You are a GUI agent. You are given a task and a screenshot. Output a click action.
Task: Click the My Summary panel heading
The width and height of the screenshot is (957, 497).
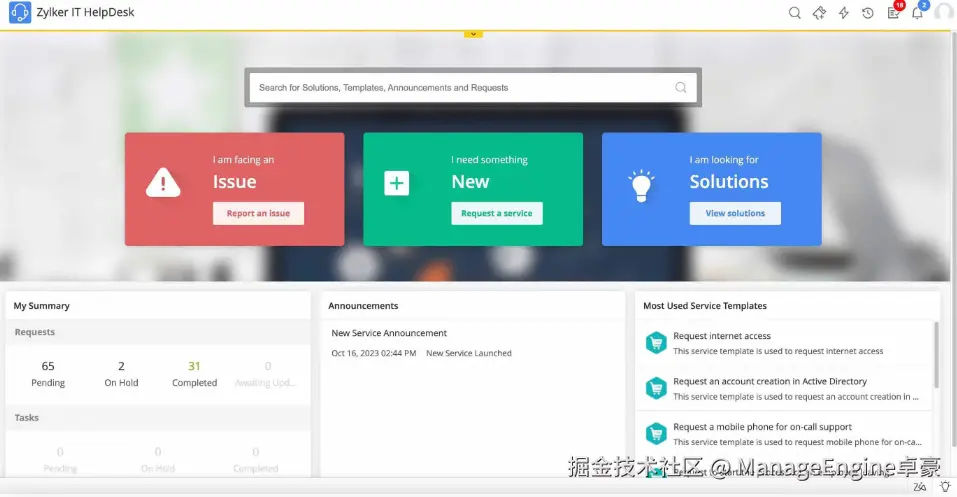pyautogui.click(x=42, y=306)
